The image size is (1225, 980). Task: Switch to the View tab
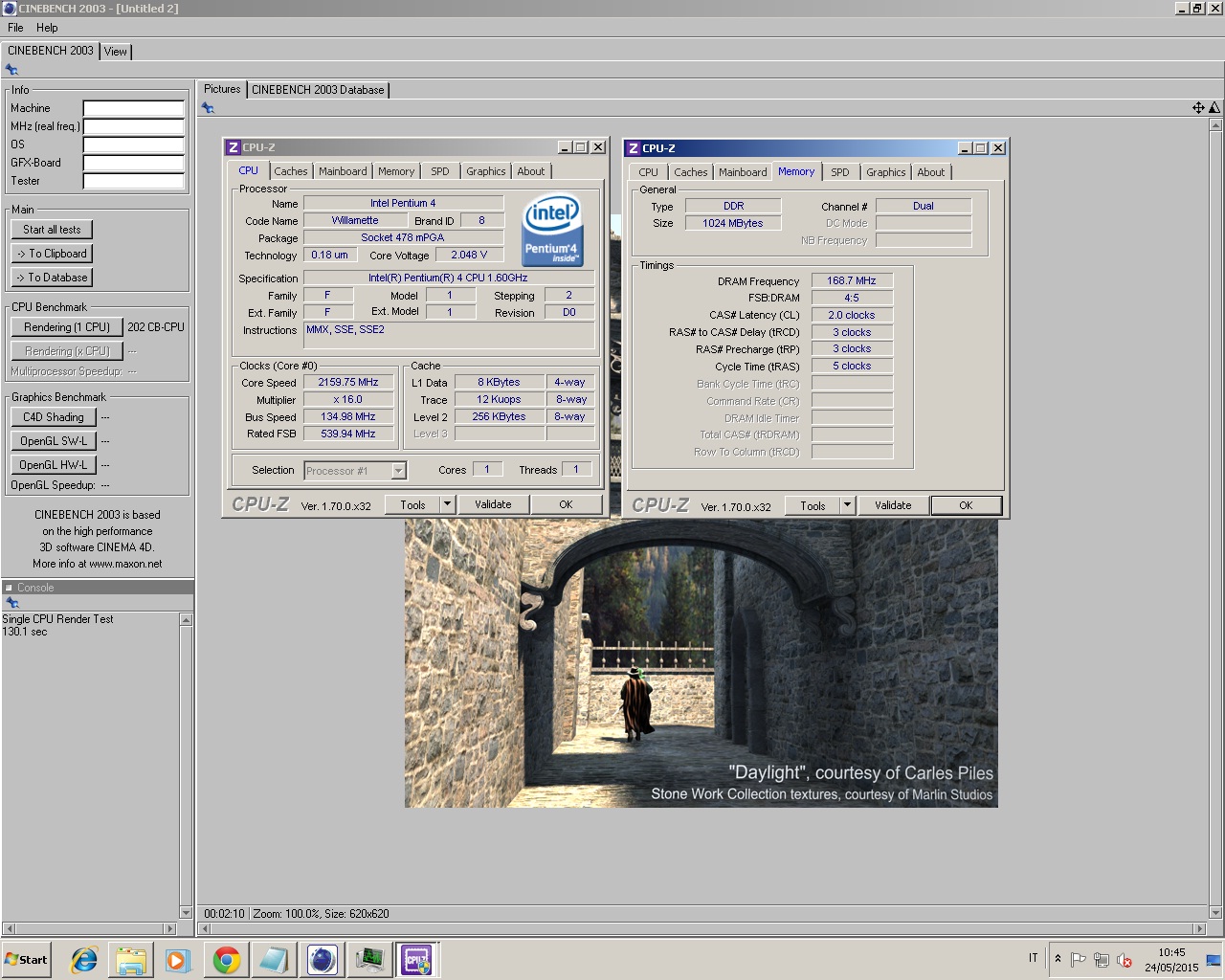[116, 52]
